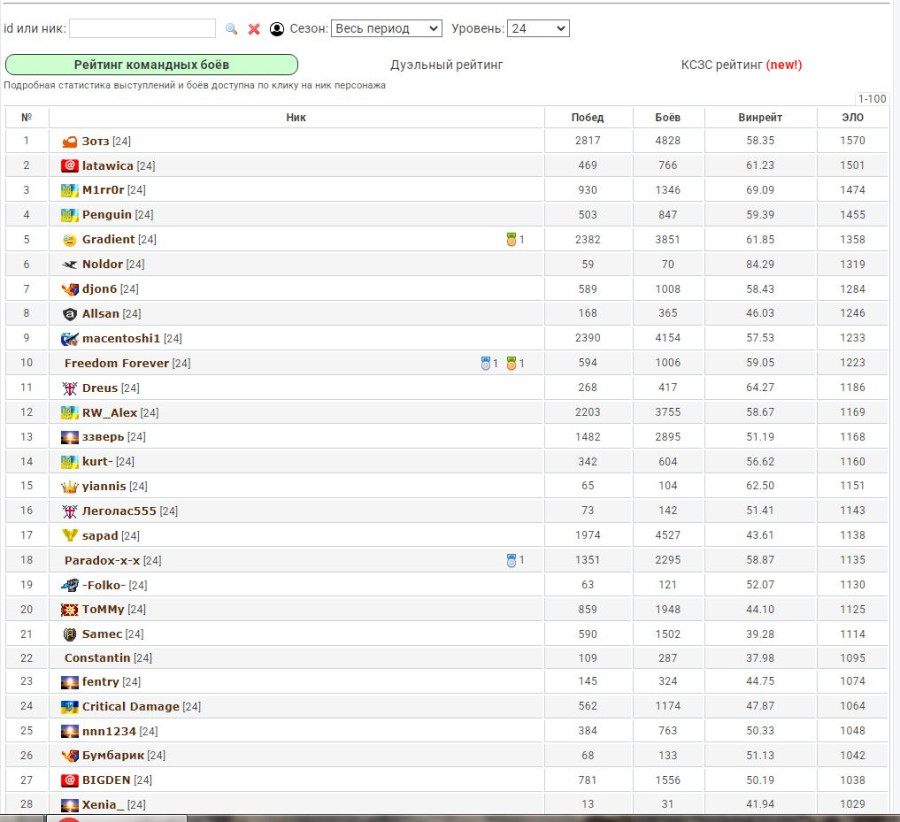Image resolution: width=900 pixels, height=822 pixels.
Task: Clear the search with the red X icon
Action: coord(254,29)
